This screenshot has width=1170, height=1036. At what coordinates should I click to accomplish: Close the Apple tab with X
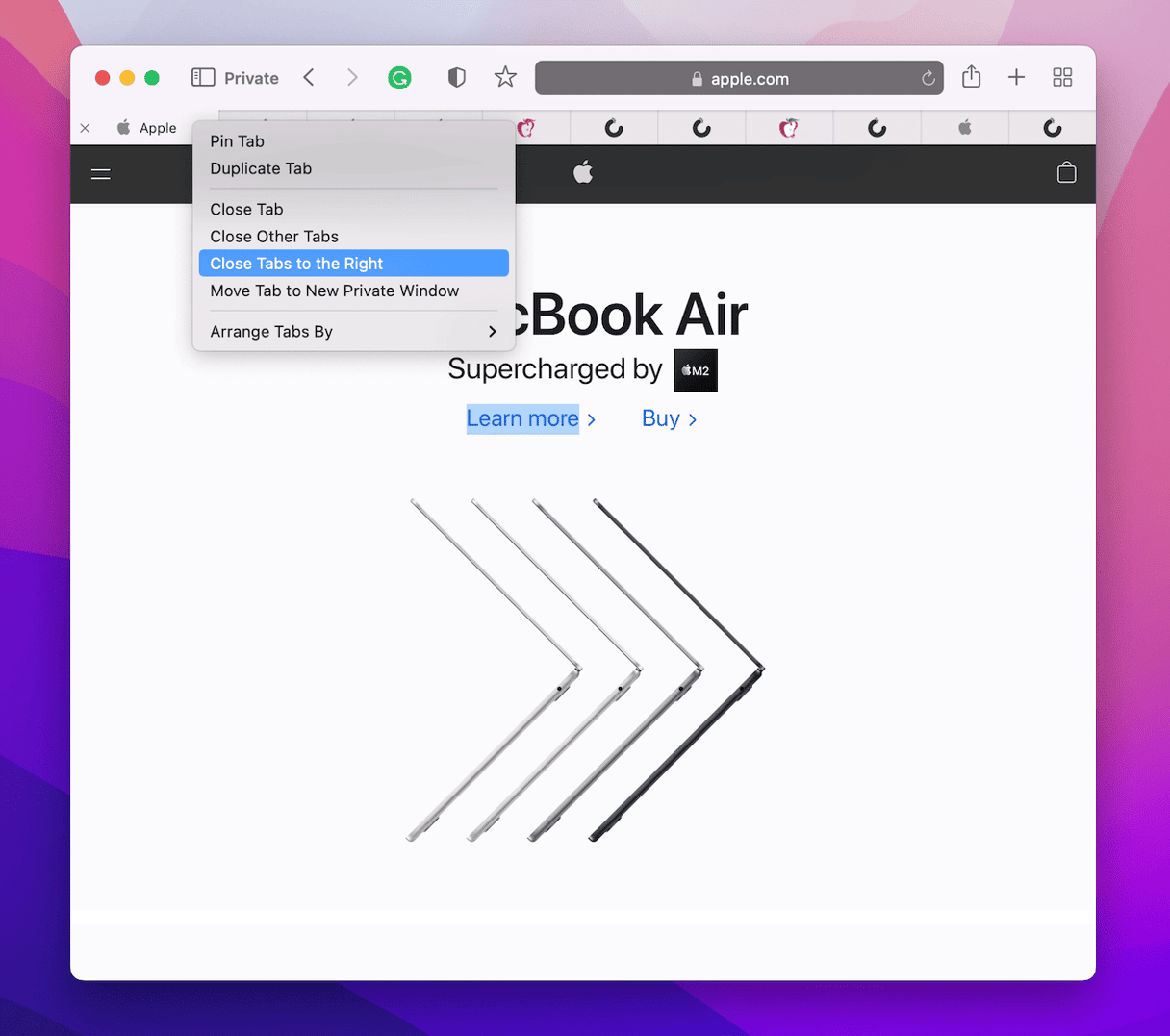[86, 128]
